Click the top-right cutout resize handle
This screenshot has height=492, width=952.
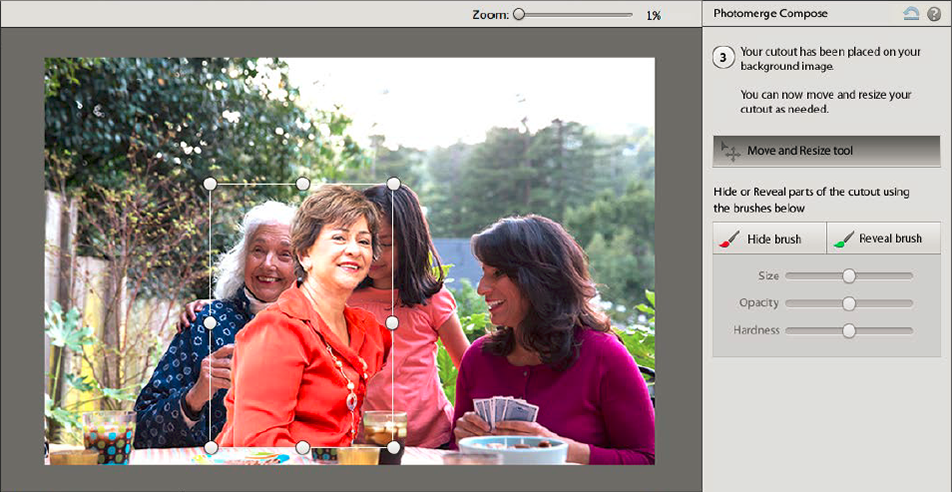(393, 184)
